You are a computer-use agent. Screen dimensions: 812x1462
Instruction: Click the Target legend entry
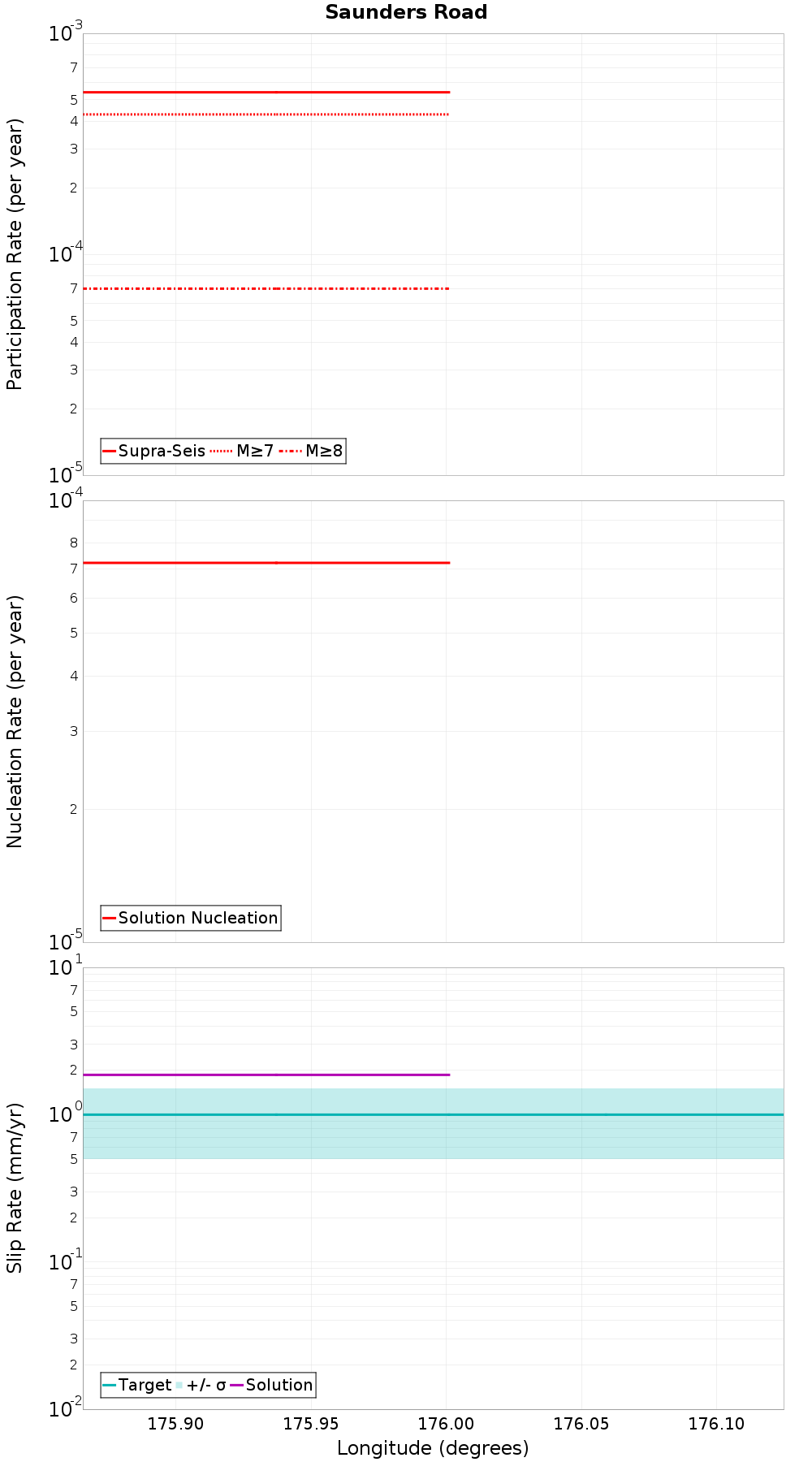pyautogui.click(x=137, y=1385)
